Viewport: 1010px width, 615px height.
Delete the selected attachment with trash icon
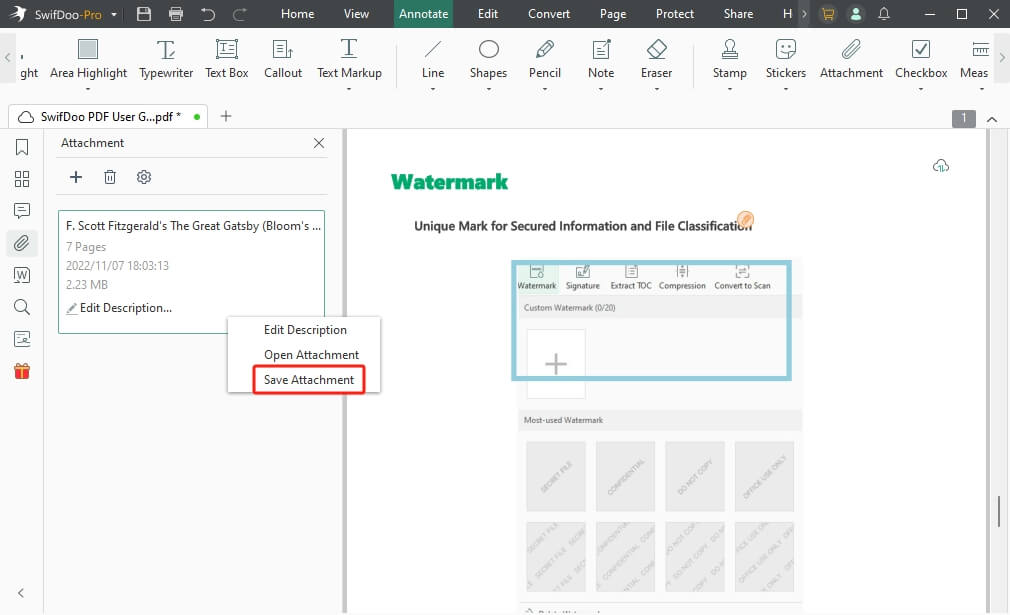pyautogui.click(x=110, y=177)
